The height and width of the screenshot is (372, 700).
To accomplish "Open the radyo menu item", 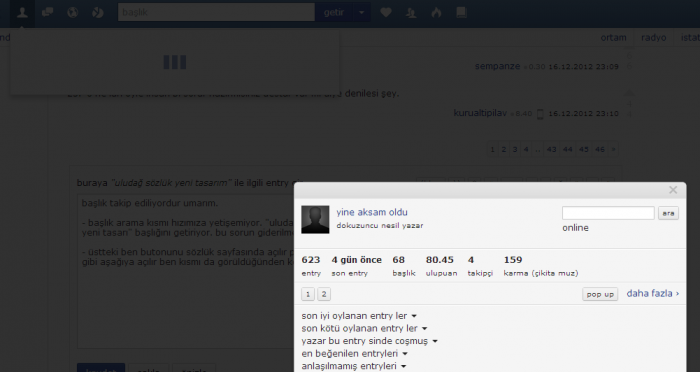I will (x=654, y=38).
